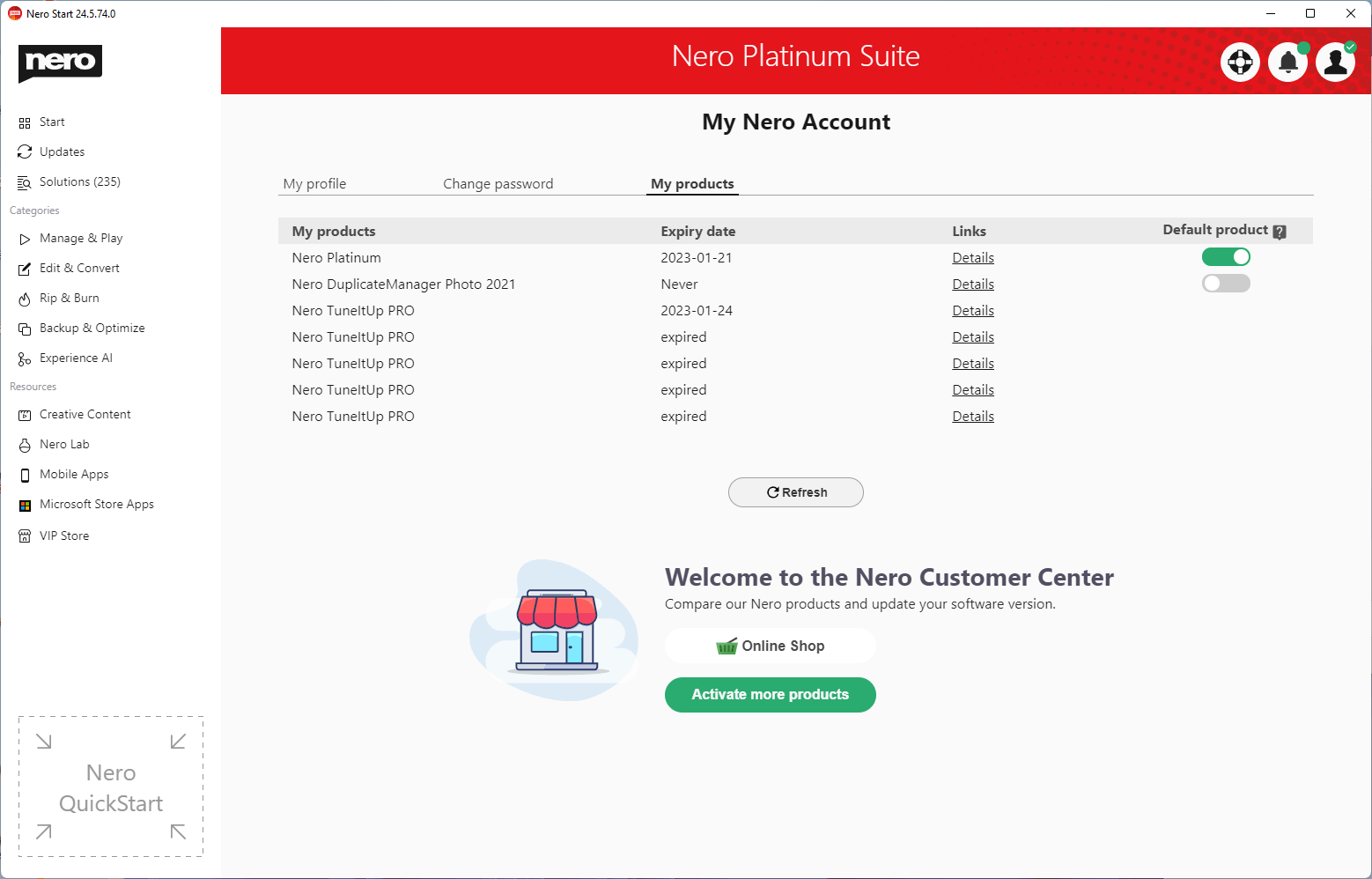Click the Nero QuickStart drop area
Screen dimensions: 1372x879
pyautogui.click(x=111, y=787)
